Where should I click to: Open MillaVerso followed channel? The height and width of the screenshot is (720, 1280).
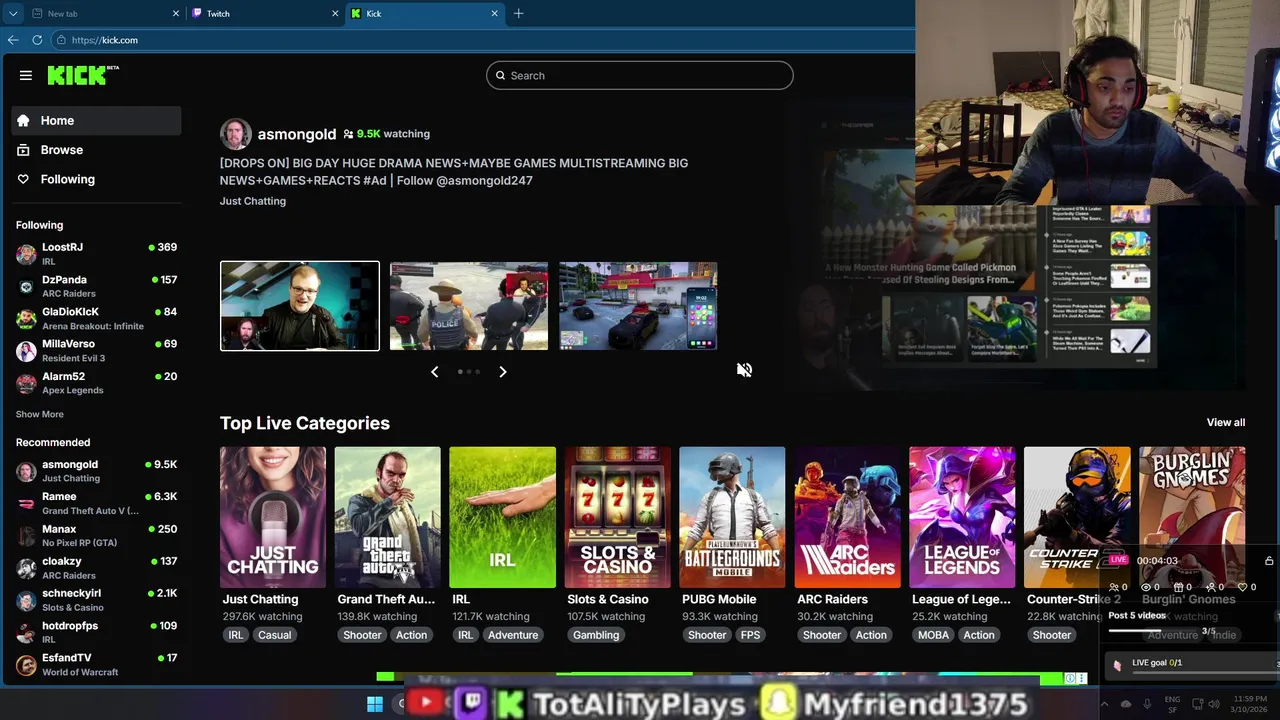[x=96, y=351]
